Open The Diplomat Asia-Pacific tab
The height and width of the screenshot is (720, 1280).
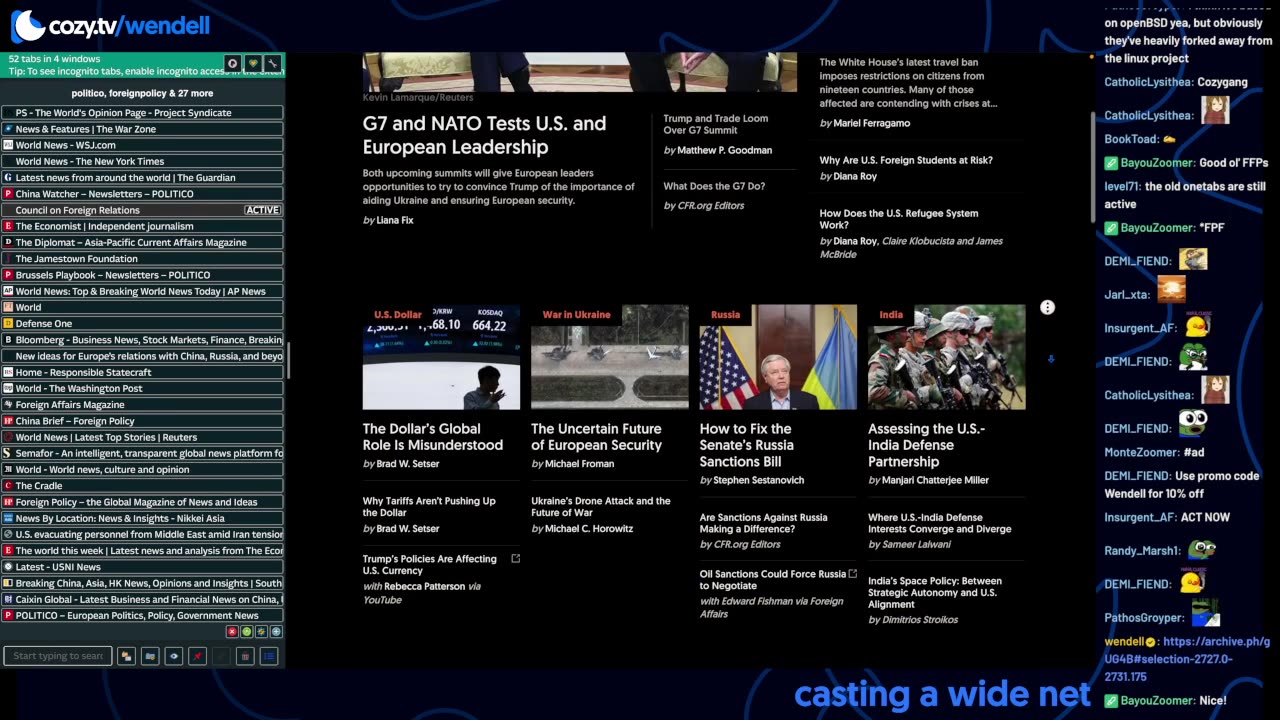click(x=142, y=242)
